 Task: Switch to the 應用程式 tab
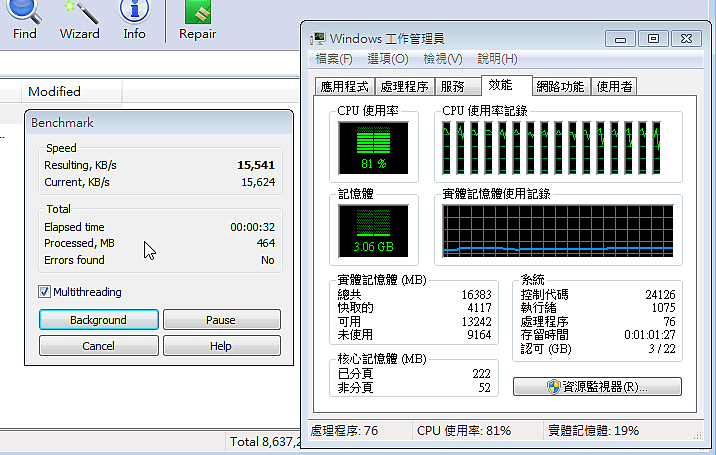tap(344, 86)
